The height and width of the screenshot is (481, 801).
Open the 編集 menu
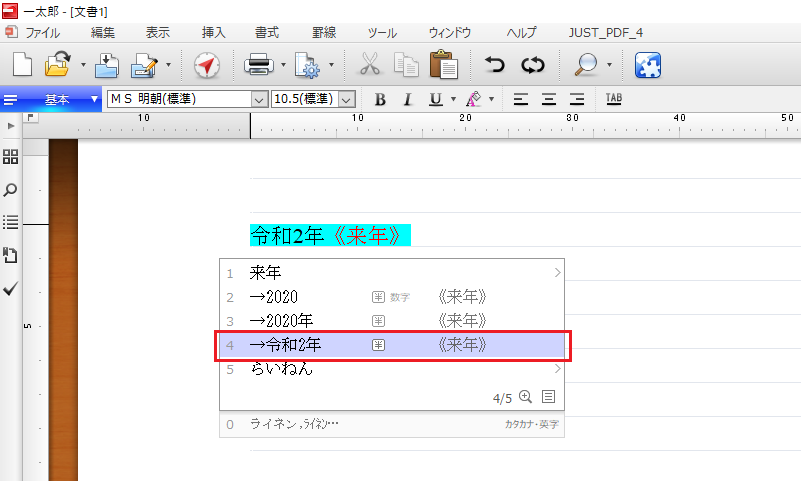[103, 33]
